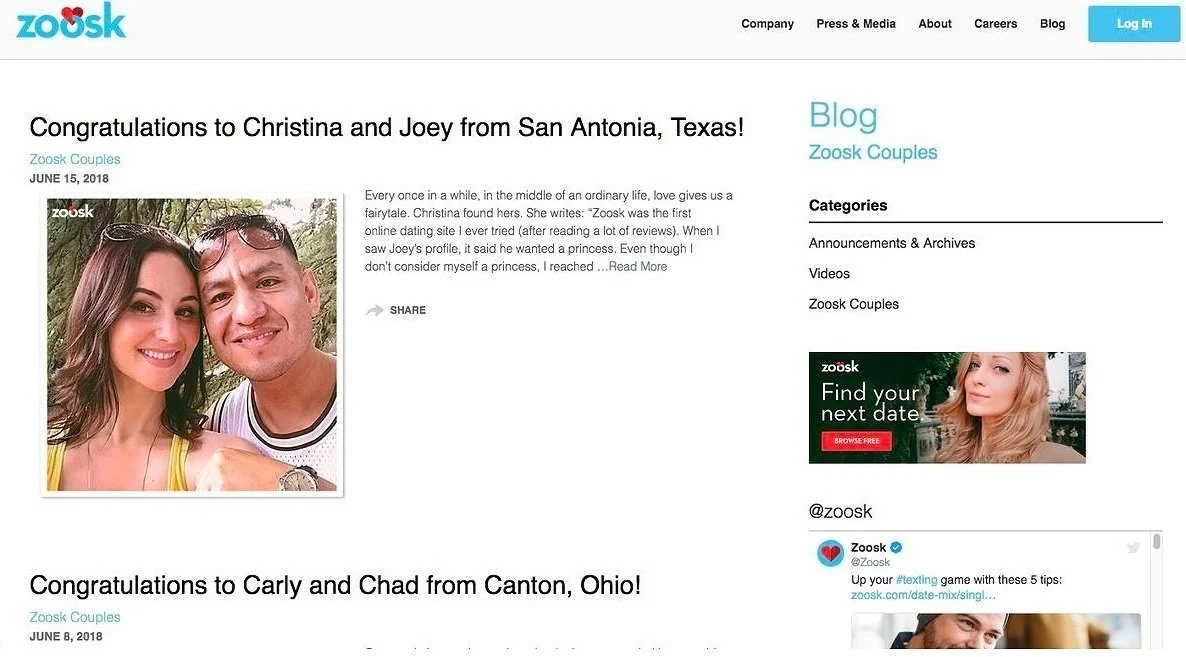
Task: Click the #texting hashtag in tweet
Action: tap(916, 580)
